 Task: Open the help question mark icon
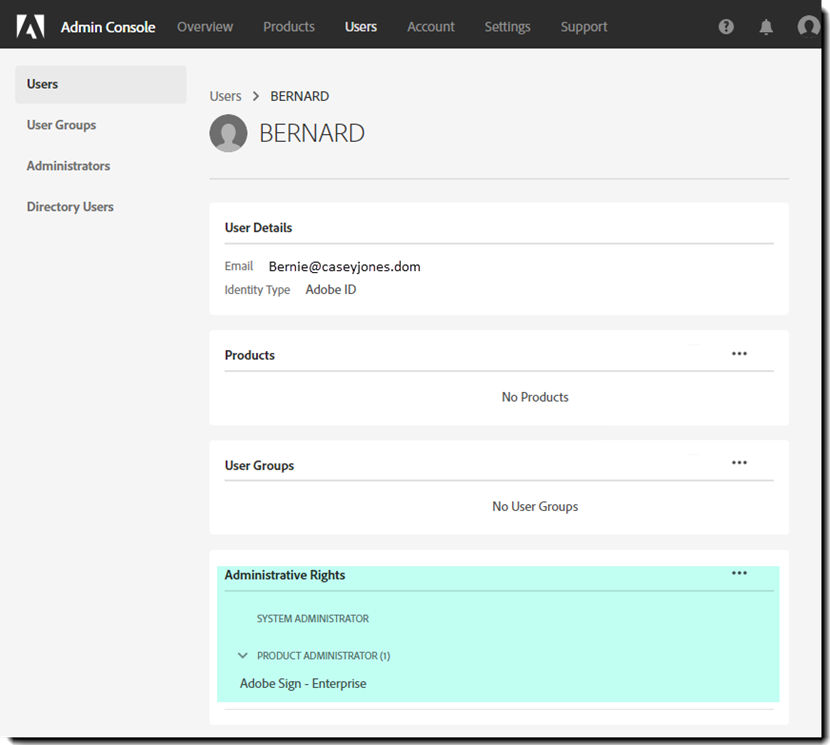(x=726, y=26)
